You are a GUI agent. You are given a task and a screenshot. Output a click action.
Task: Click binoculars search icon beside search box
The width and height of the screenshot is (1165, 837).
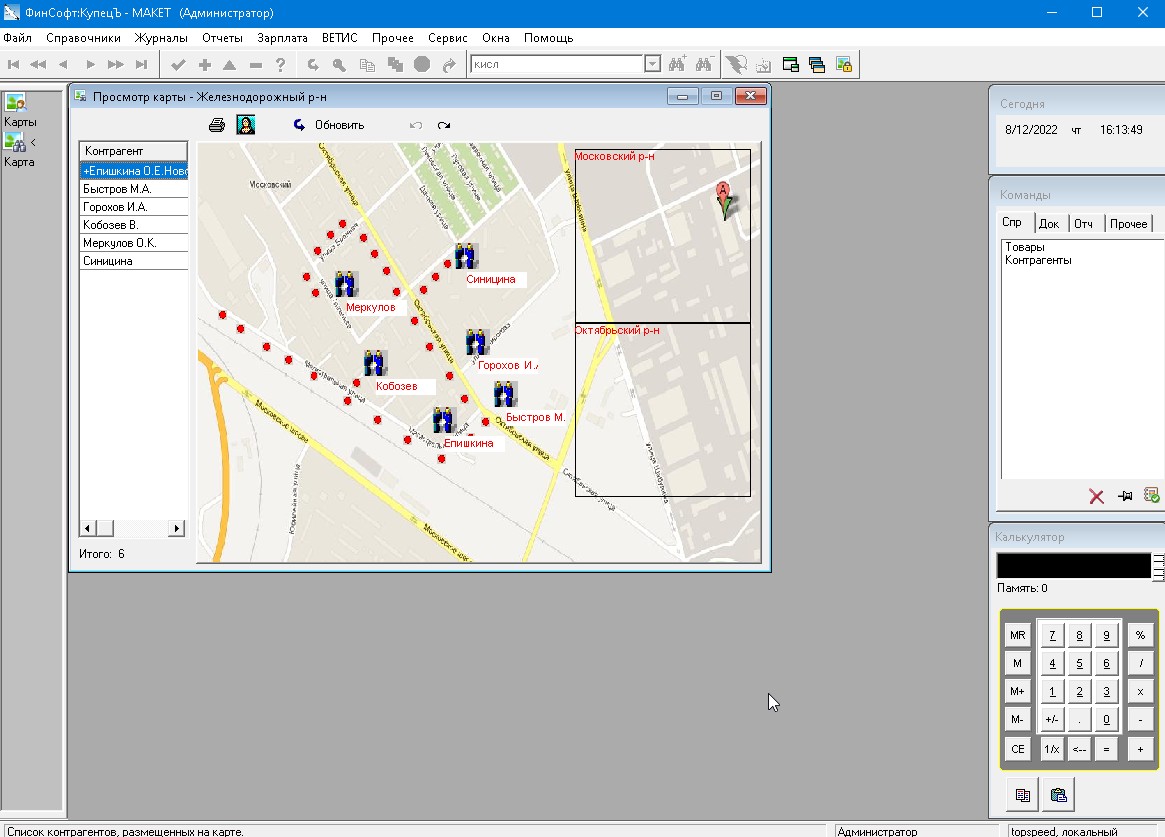[x=678, y=64]
